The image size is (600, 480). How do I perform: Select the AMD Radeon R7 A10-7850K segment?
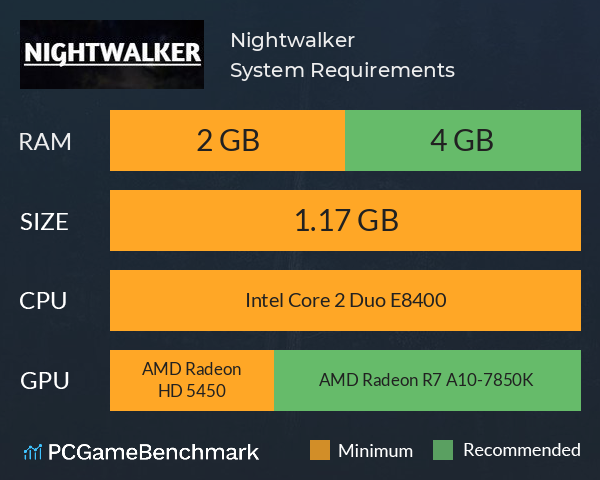[427, 380]
